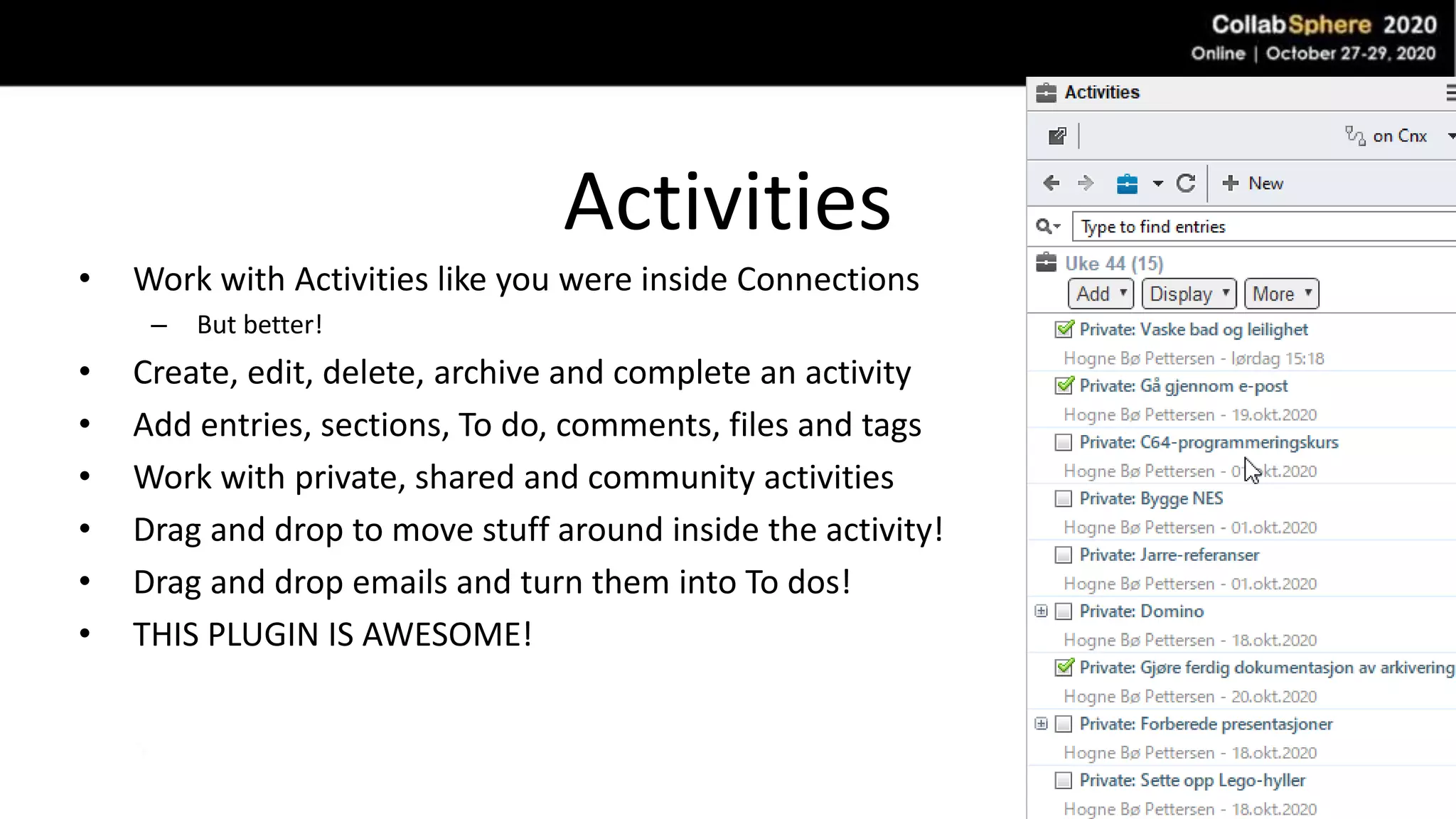Click the connection icon beside on Cnx
The height and width of the screenshot is (819, 1456).
(1355, 136)
